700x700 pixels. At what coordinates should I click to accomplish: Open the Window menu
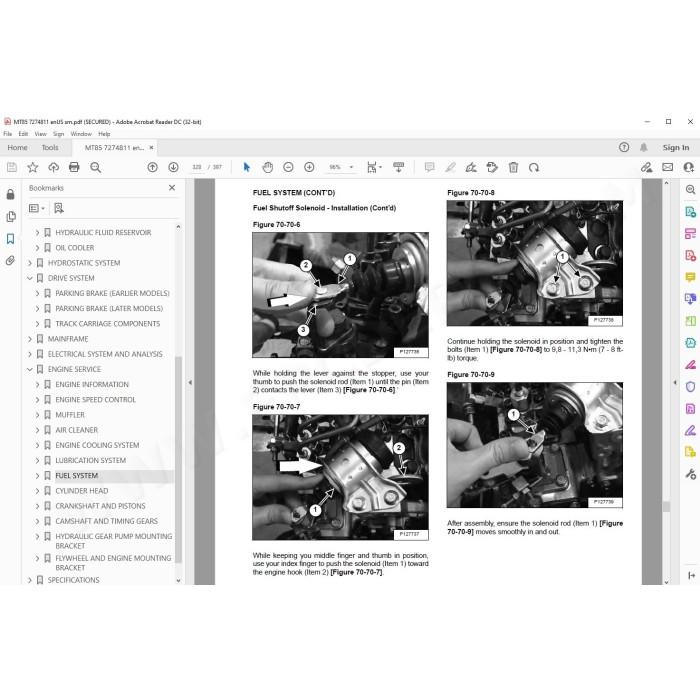[x=81, y=133]
